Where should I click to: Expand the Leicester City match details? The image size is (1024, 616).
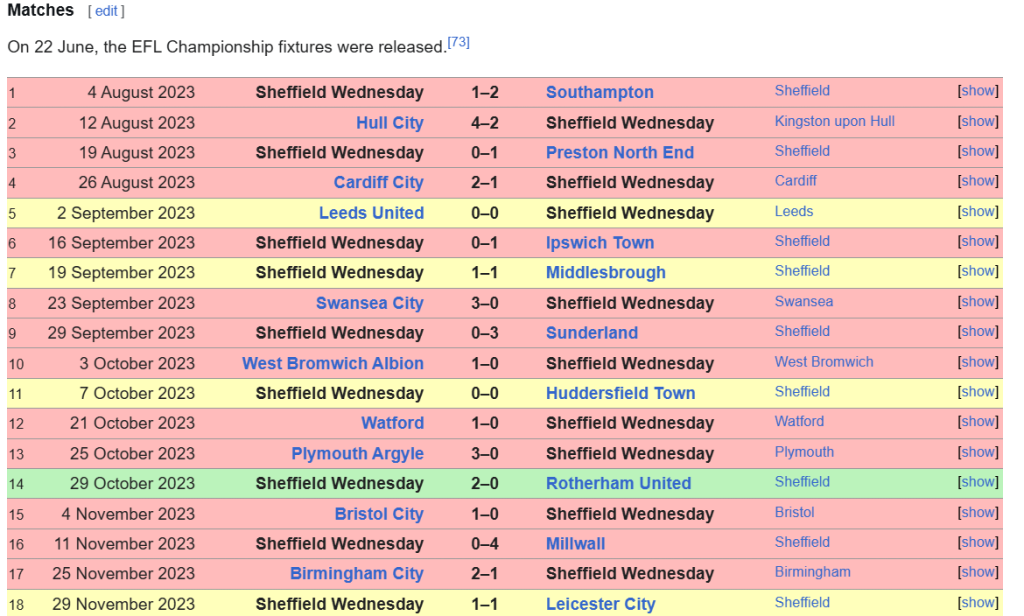978,603
